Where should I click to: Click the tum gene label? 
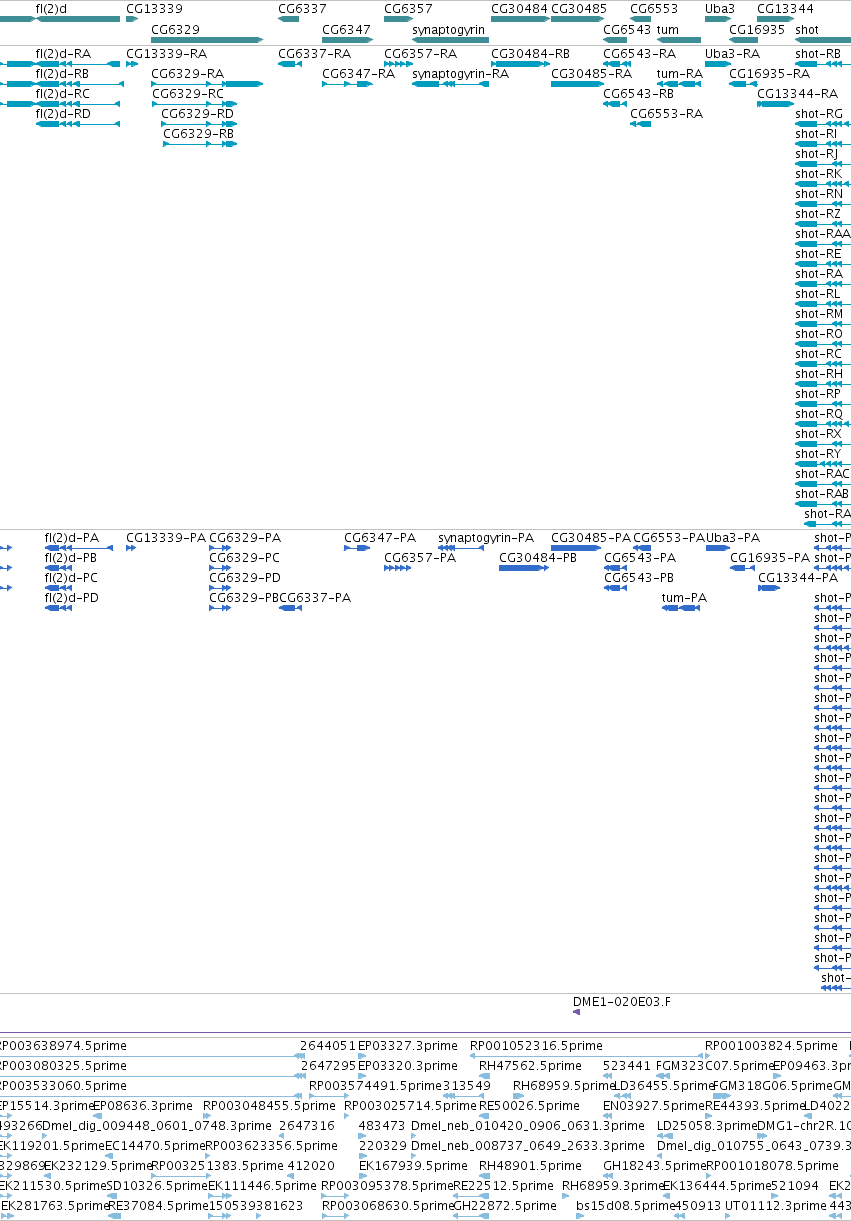[667, 30]
